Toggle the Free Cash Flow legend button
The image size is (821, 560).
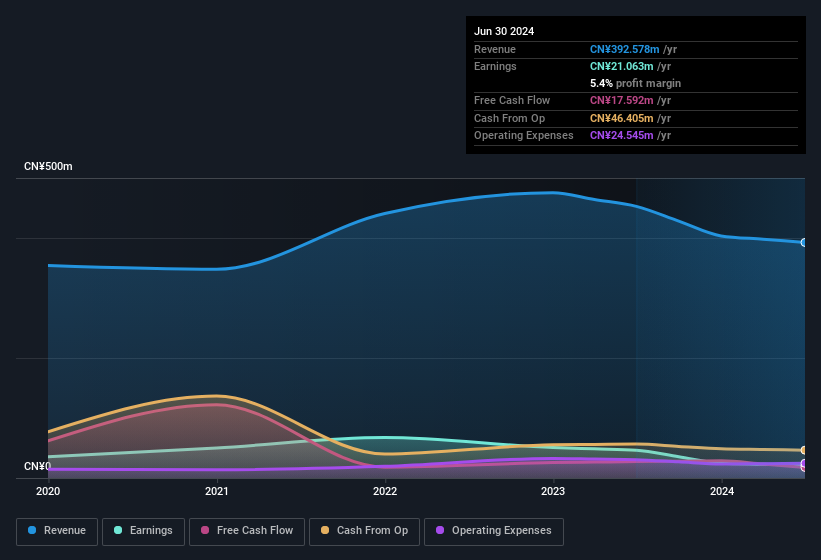click(x=247, y=531)
